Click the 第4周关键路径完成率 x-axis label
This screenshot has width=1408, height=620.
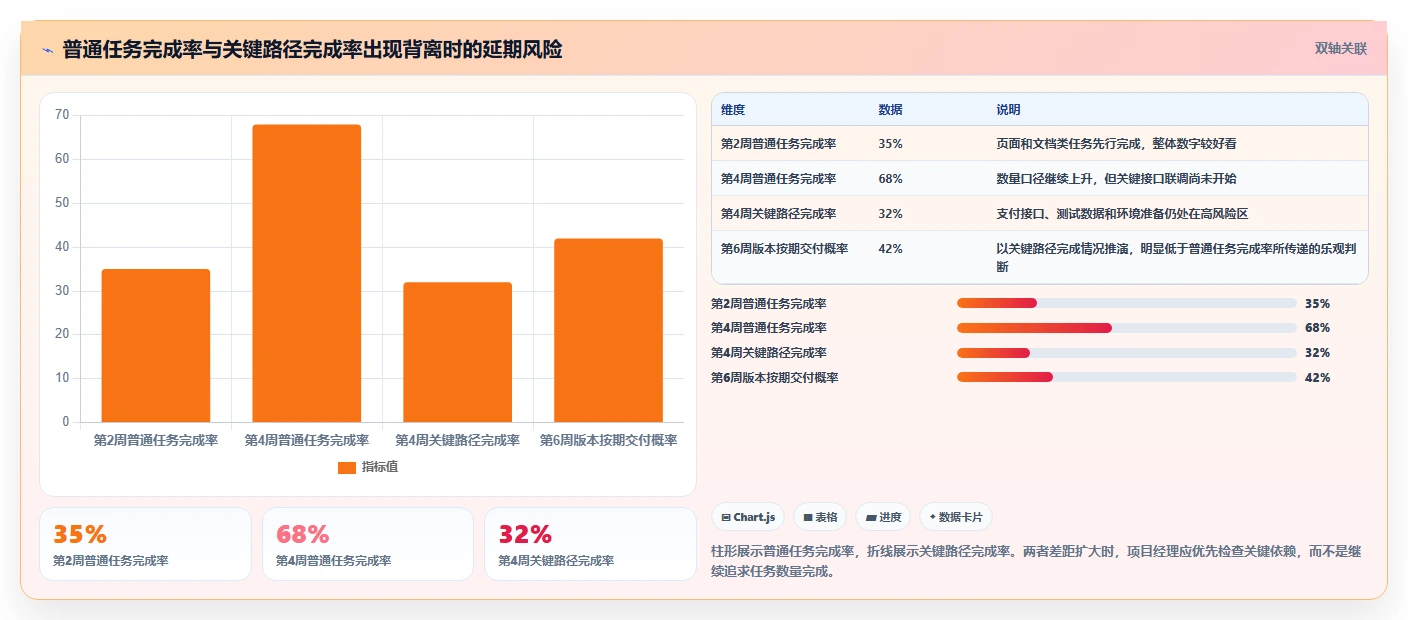click(458, 440)
